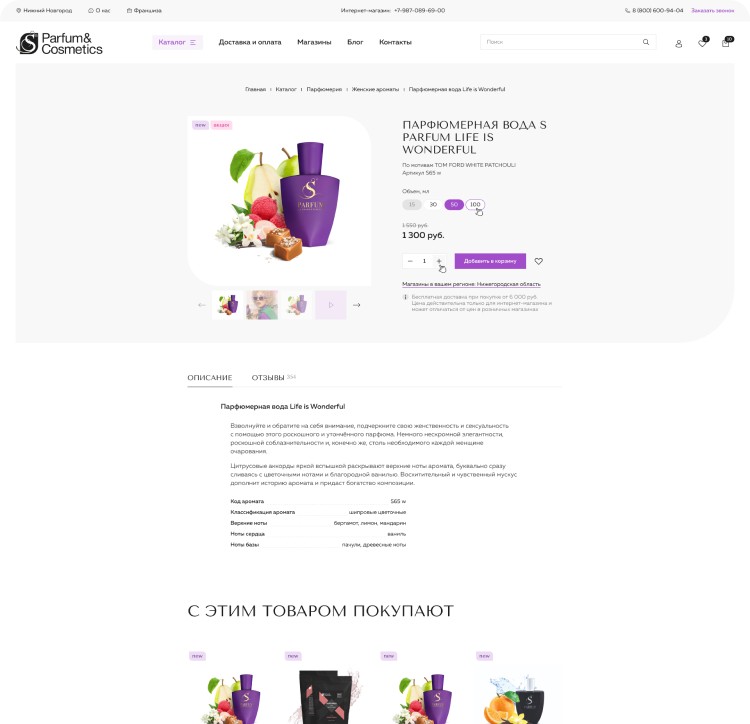This screenshot has width=750, height=724.
Task: Open the wishlist heart icon in header
Action: coord(702,43)
